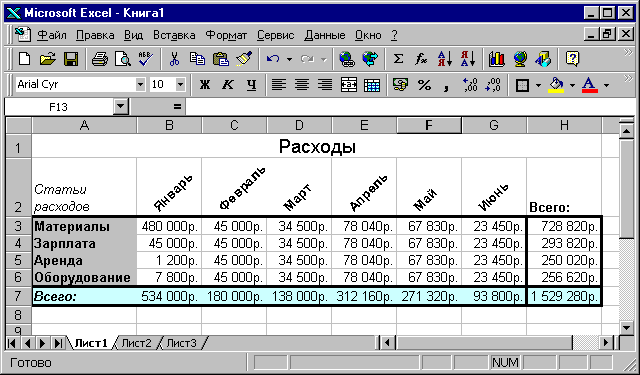Screen dimensions: 640x375
Task: Go to the first sheet tab arrow
Action: click(12, 343)
